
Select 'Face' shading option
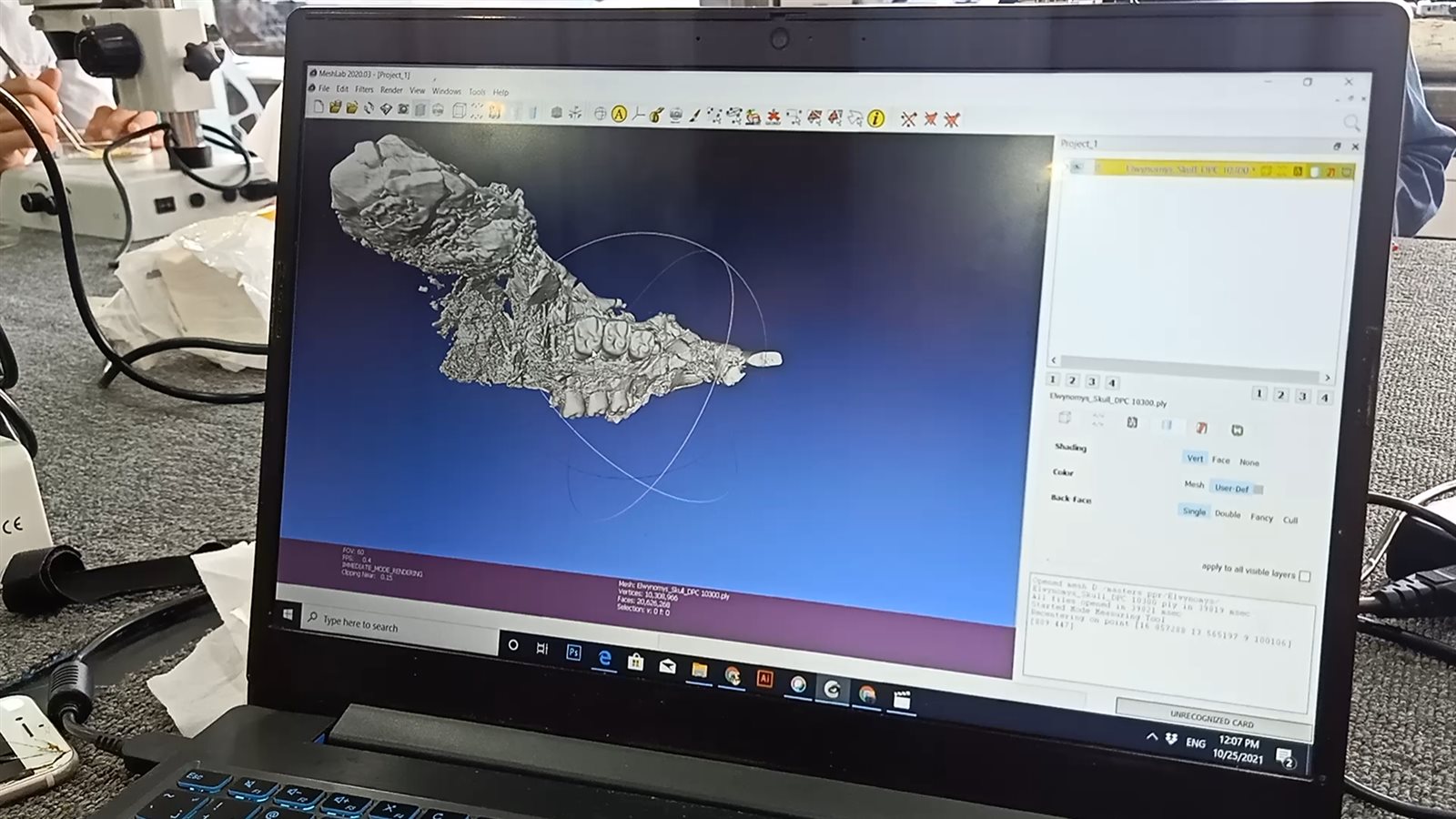coord(1220,460)
